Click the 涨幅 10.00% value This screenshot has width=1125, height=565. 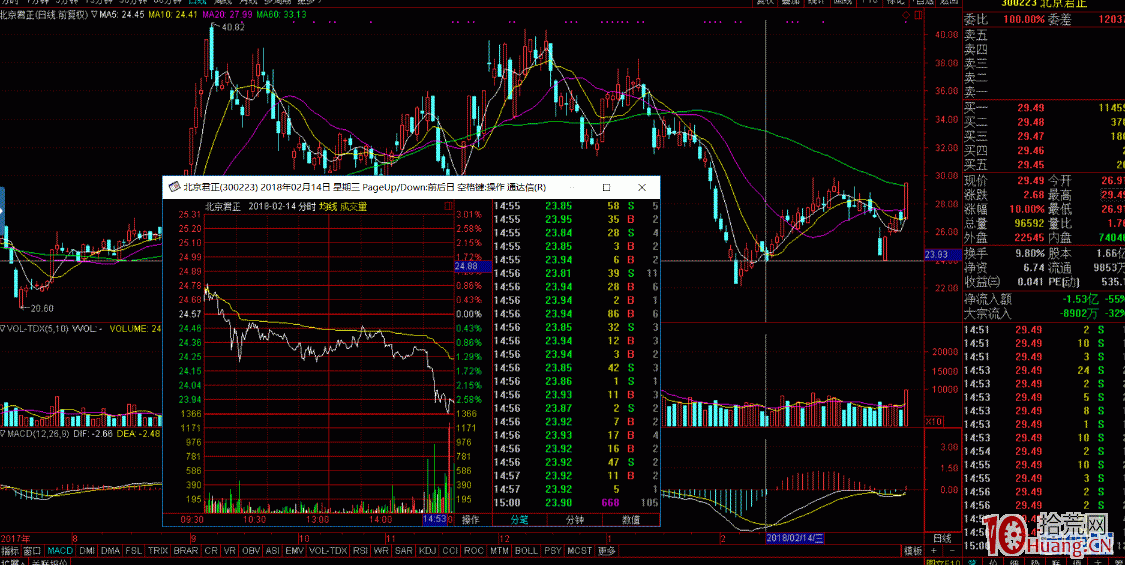(x=1025, y=209)
